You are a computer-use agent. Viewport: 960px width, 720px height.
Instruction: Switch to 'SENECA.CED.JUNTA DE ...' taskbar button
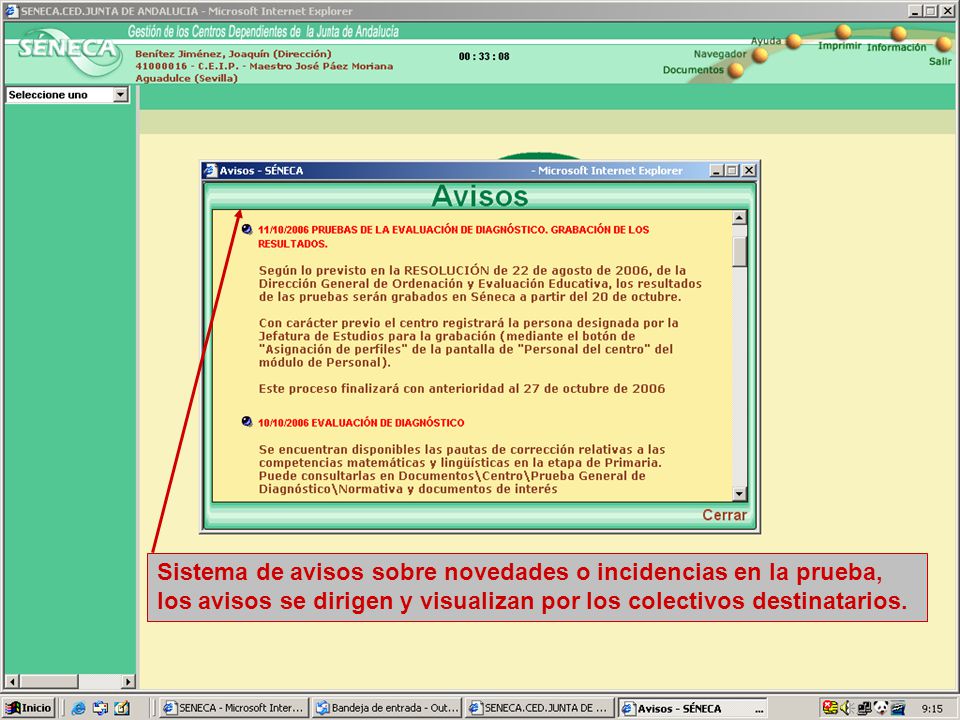pos(539,708)
